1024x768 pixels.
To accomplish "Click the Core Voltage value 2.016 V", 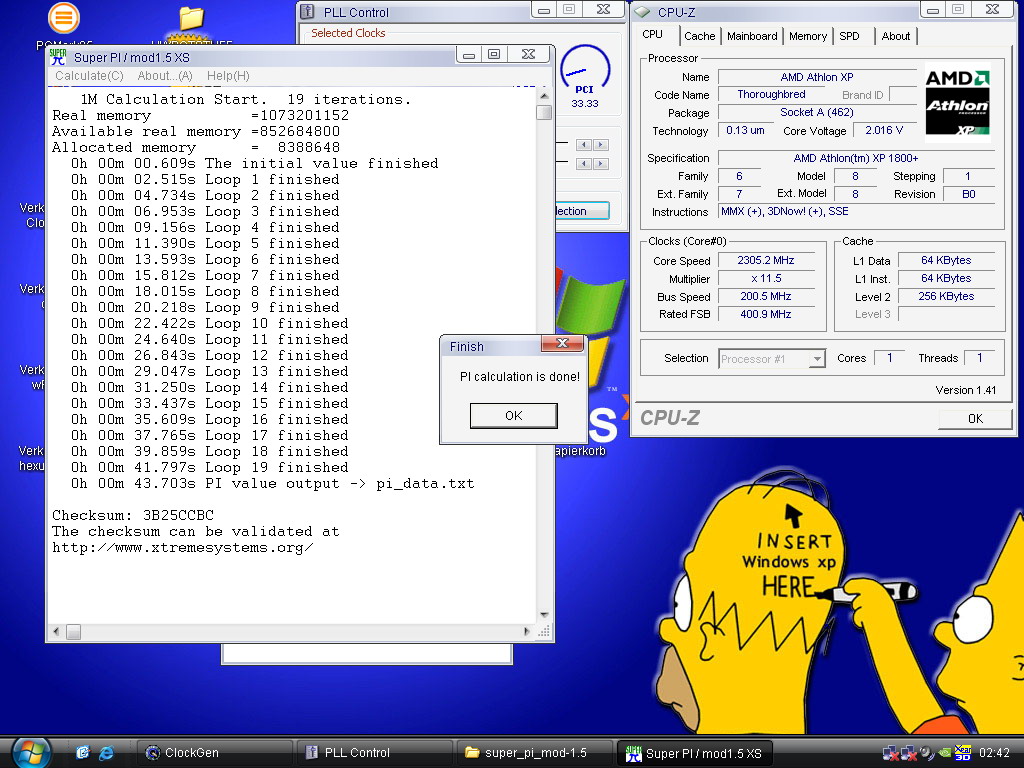I will pos(884,131).
